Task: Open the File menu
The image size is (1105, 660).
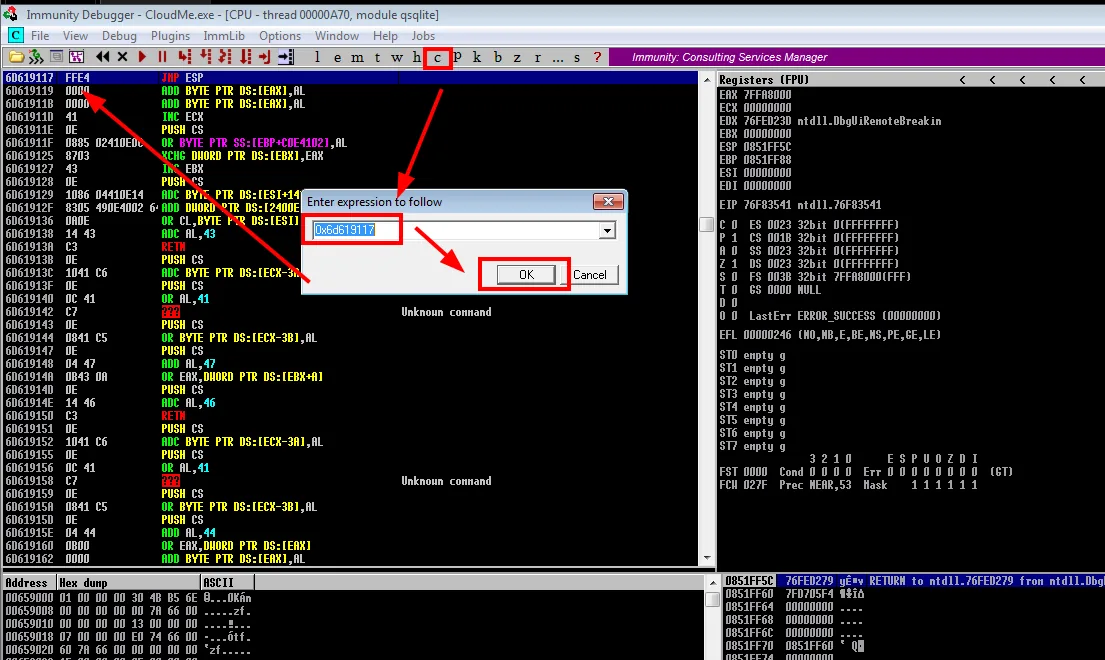Action: 40,36
